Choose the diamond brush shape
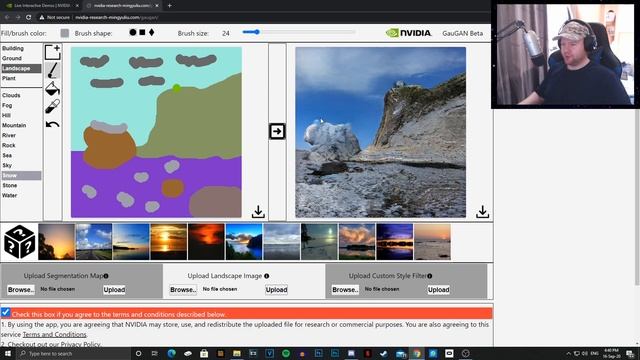The width and height of the screenshot is (640, 360). click(x=151, y=32)
